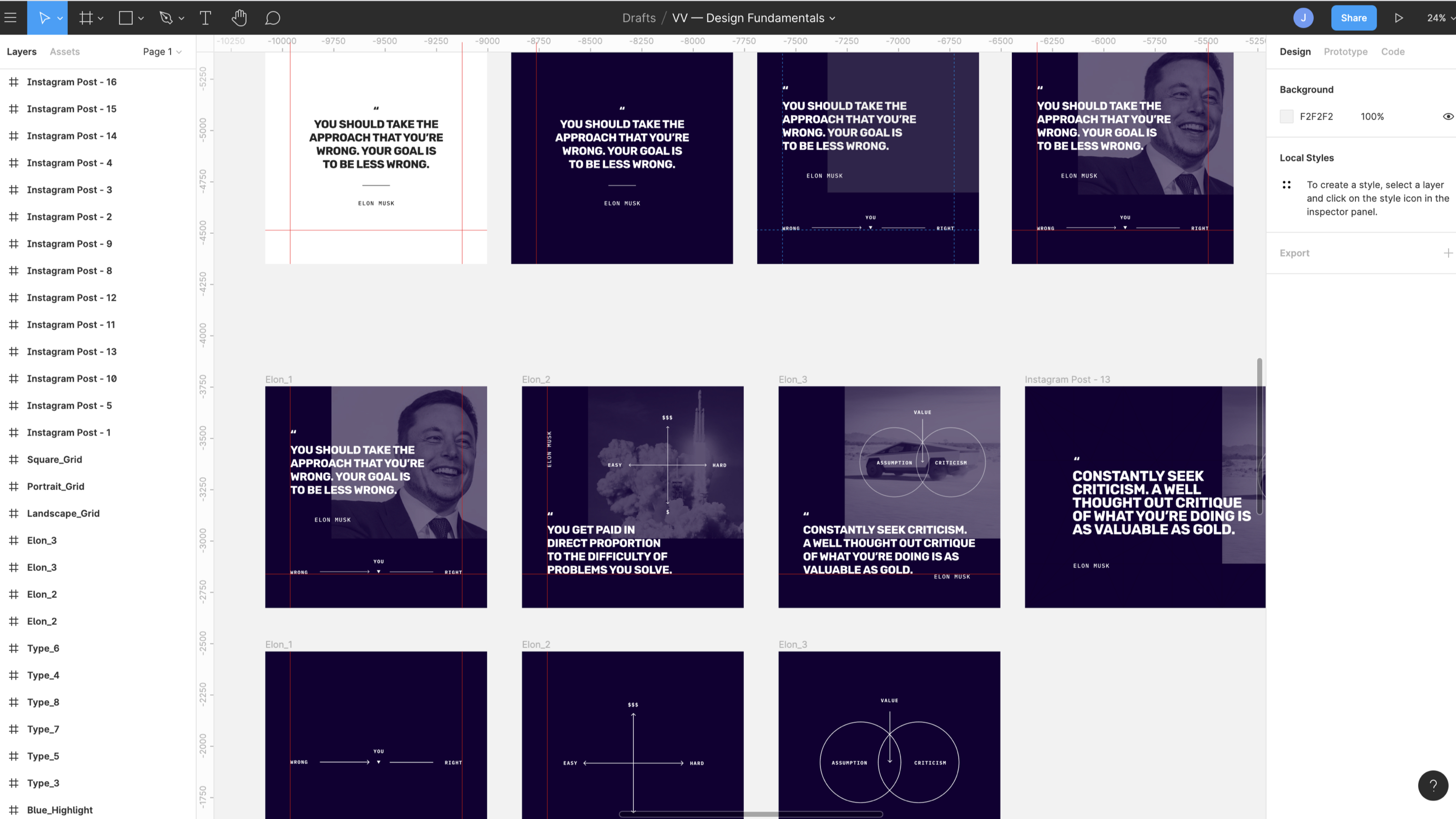The image size is (1456, 819).
Task: Toggle background color visibility eye
Action: tap(1447, 116)
